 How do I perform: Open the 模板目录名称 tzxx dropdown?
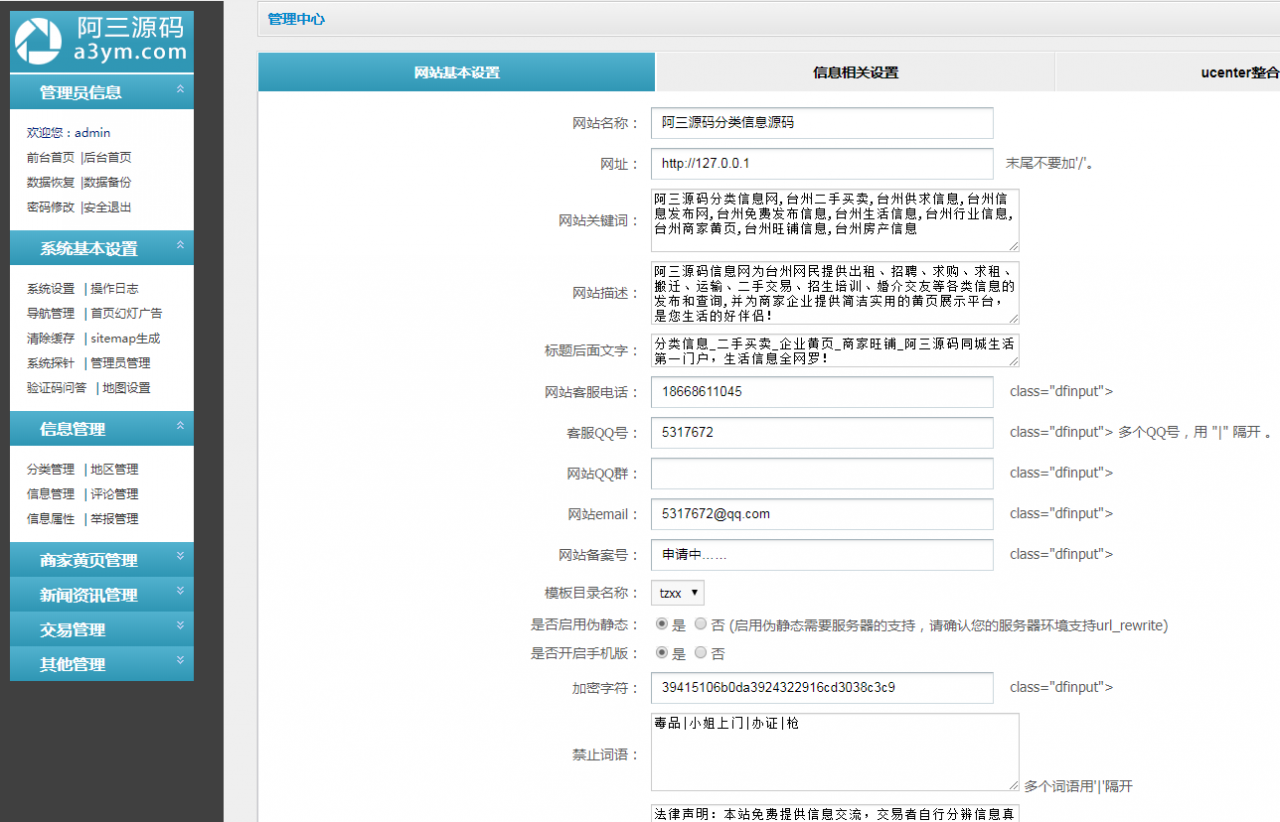click(677, 593)
